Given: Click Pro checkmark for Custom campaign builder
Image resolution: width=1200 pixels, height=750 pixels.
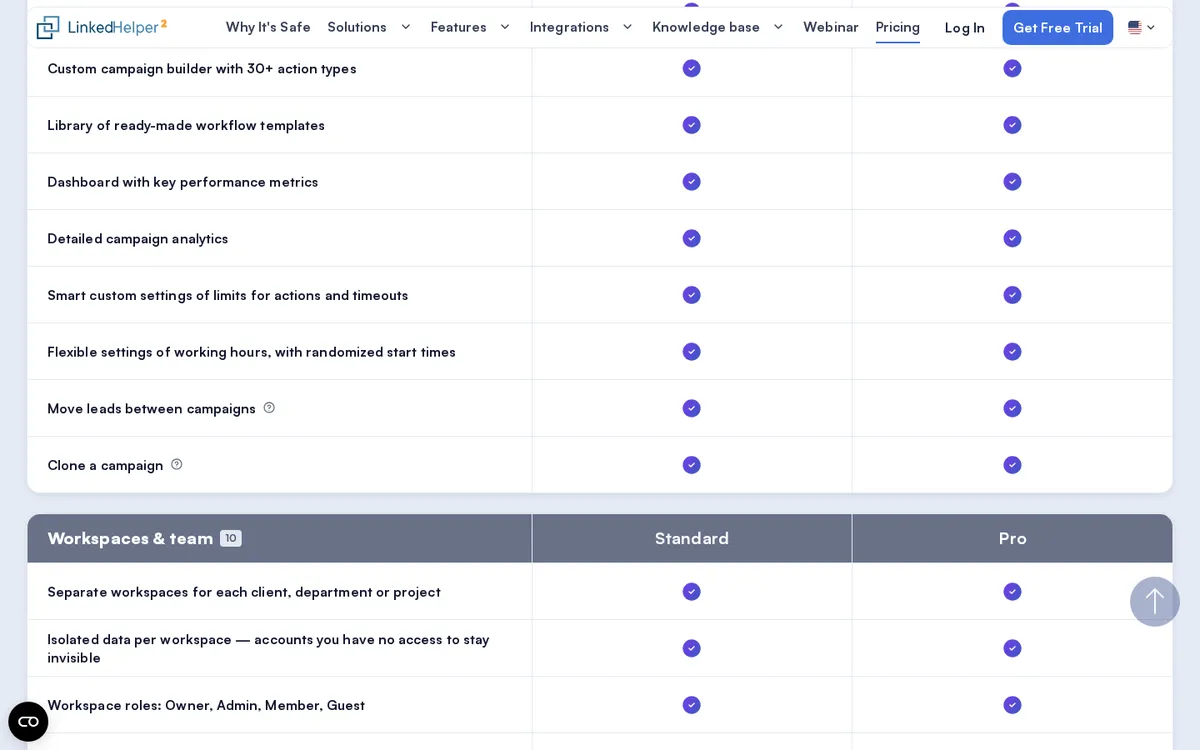Looking at the screenshot, I should coord(1012,68).
